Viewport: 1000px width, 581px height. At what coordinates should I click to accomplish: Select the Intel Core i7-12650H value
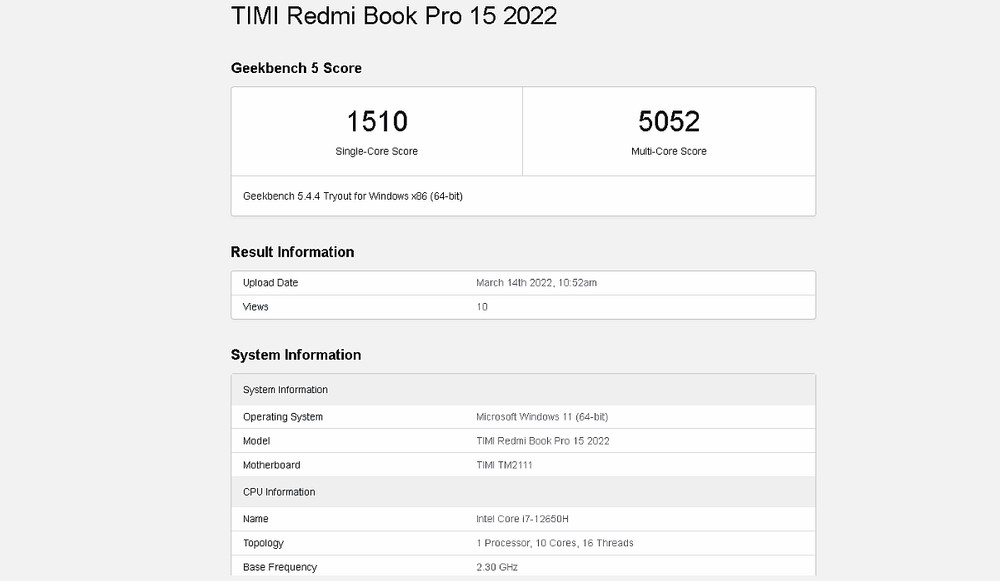point(522,518)
